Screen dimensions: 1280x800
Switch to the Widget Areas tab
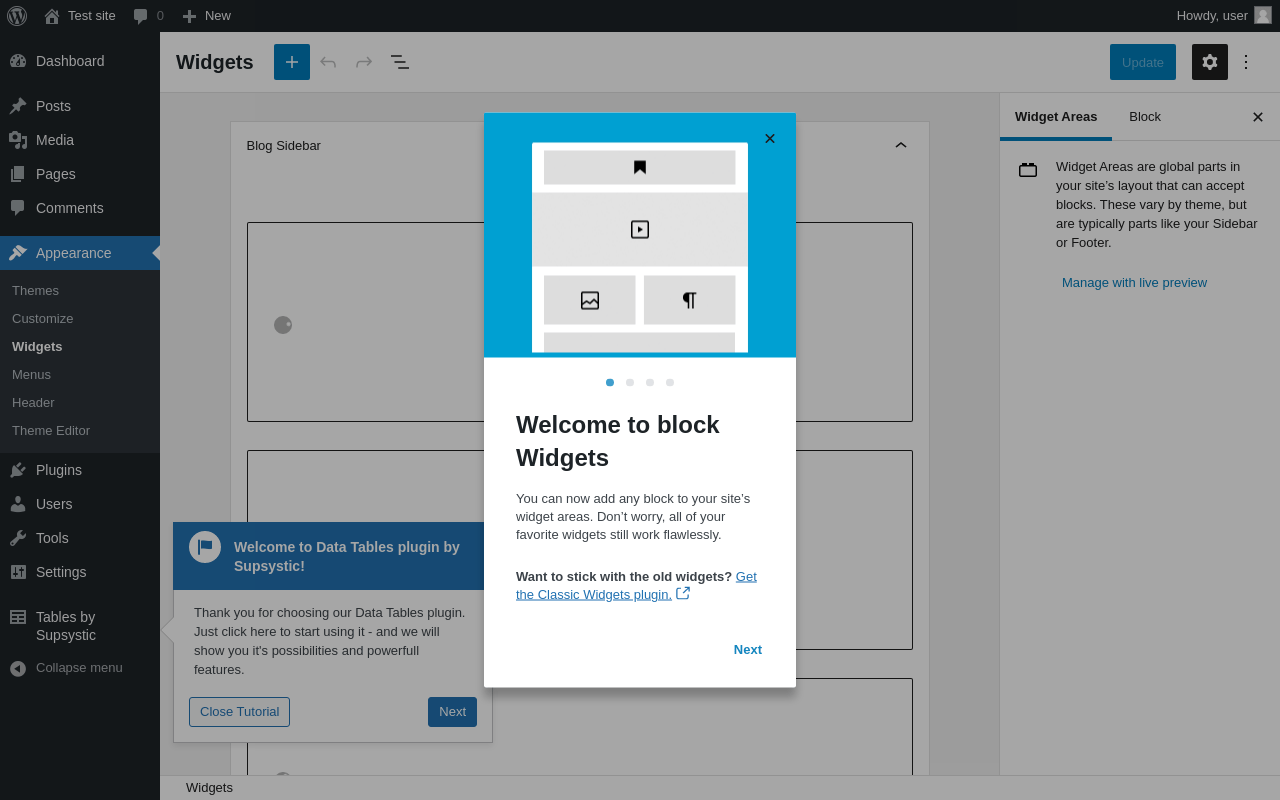click(x=1056, y=117)
